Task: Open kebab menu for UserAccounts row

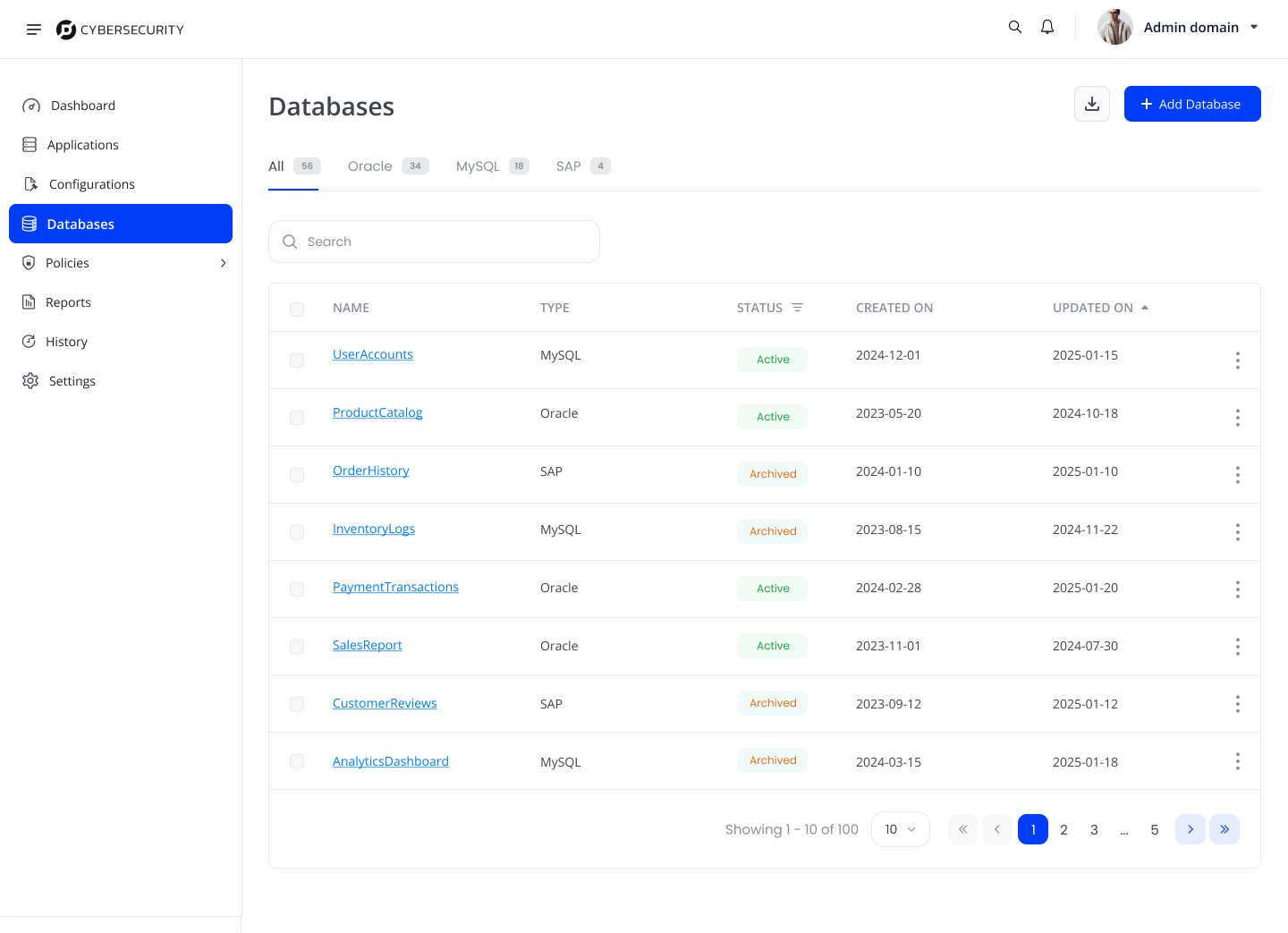Action: click(1238, 360)
